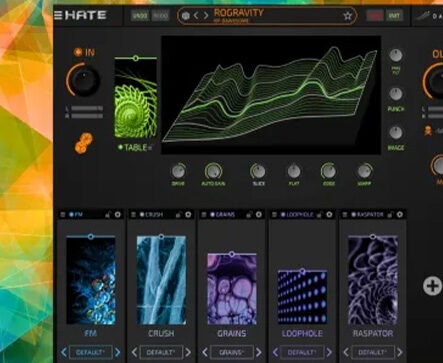Open the LOOPHOLE module settings gear

[x=329, y=215]
